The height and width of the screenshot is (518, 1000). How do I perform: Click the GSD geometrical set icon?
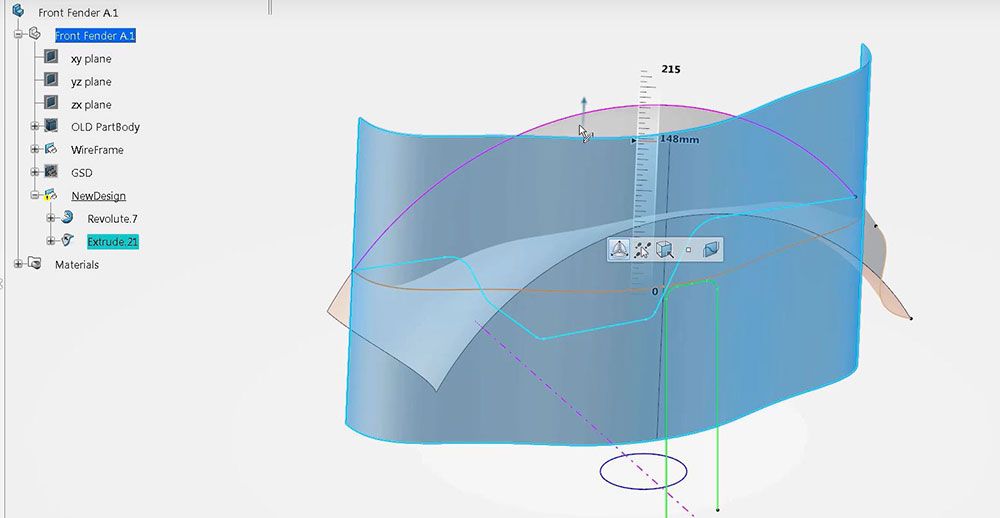click(51, 172)
